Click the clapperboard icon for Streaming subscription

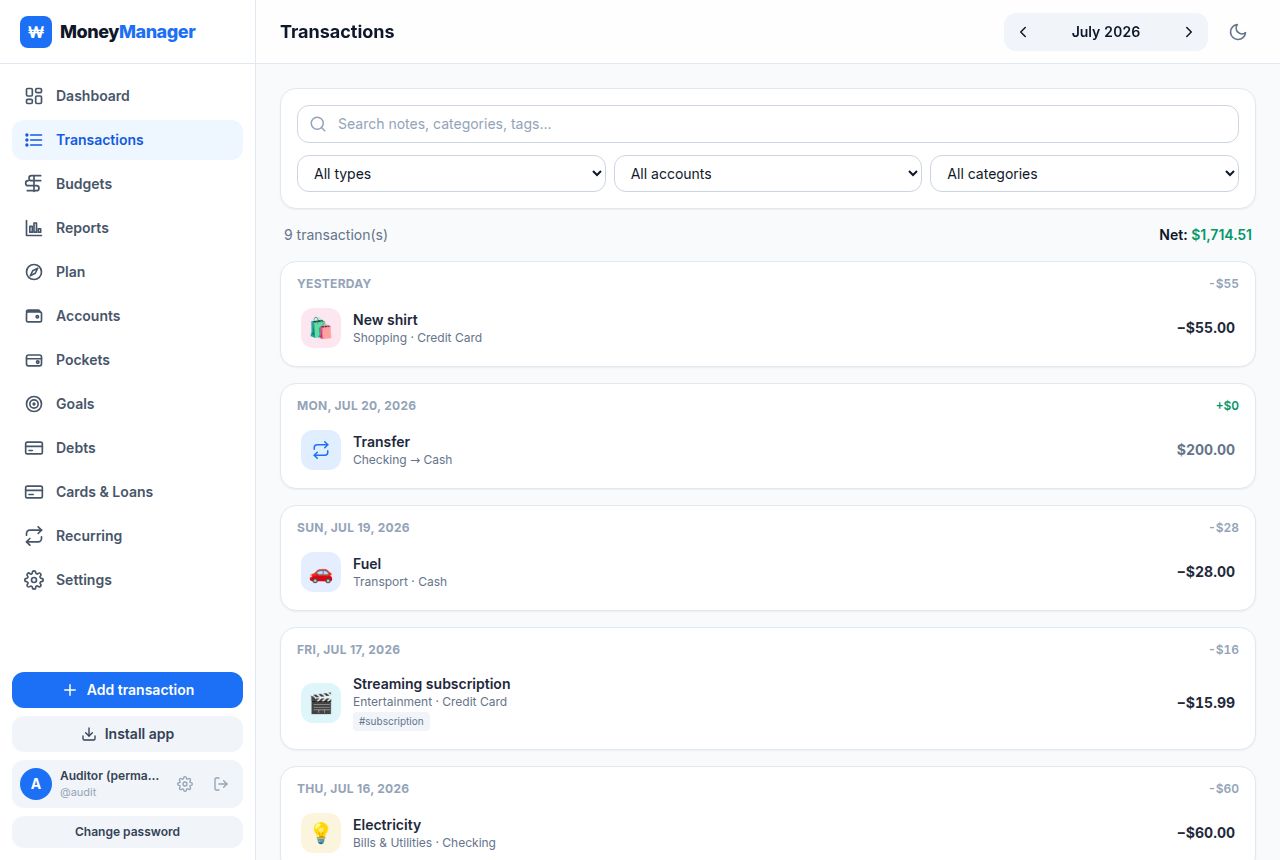coord(321,703)
